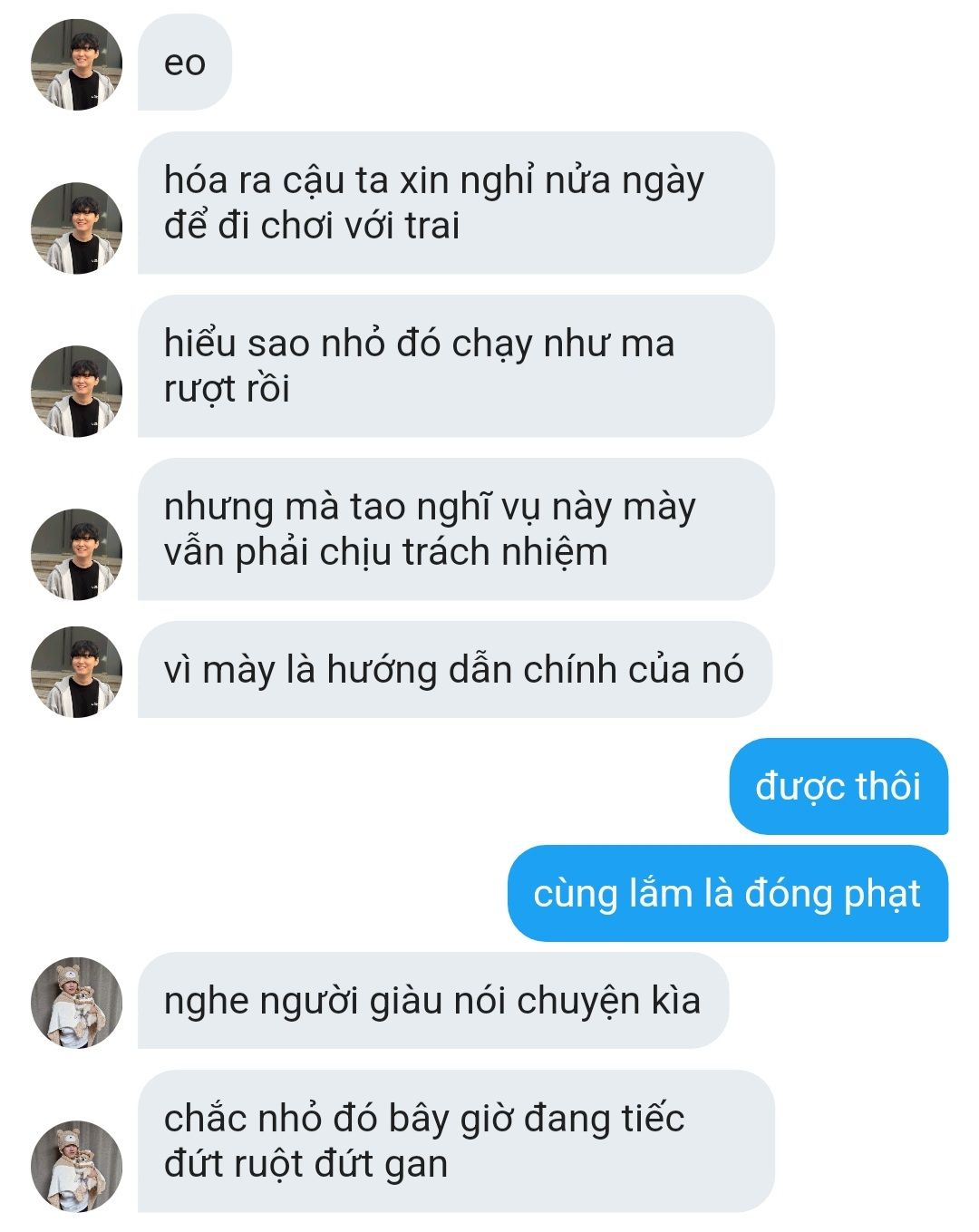Select message 'hiểu sao nhỏ đó chạy như ma'
979x1232 pixels.
click(x=456, y=366)
